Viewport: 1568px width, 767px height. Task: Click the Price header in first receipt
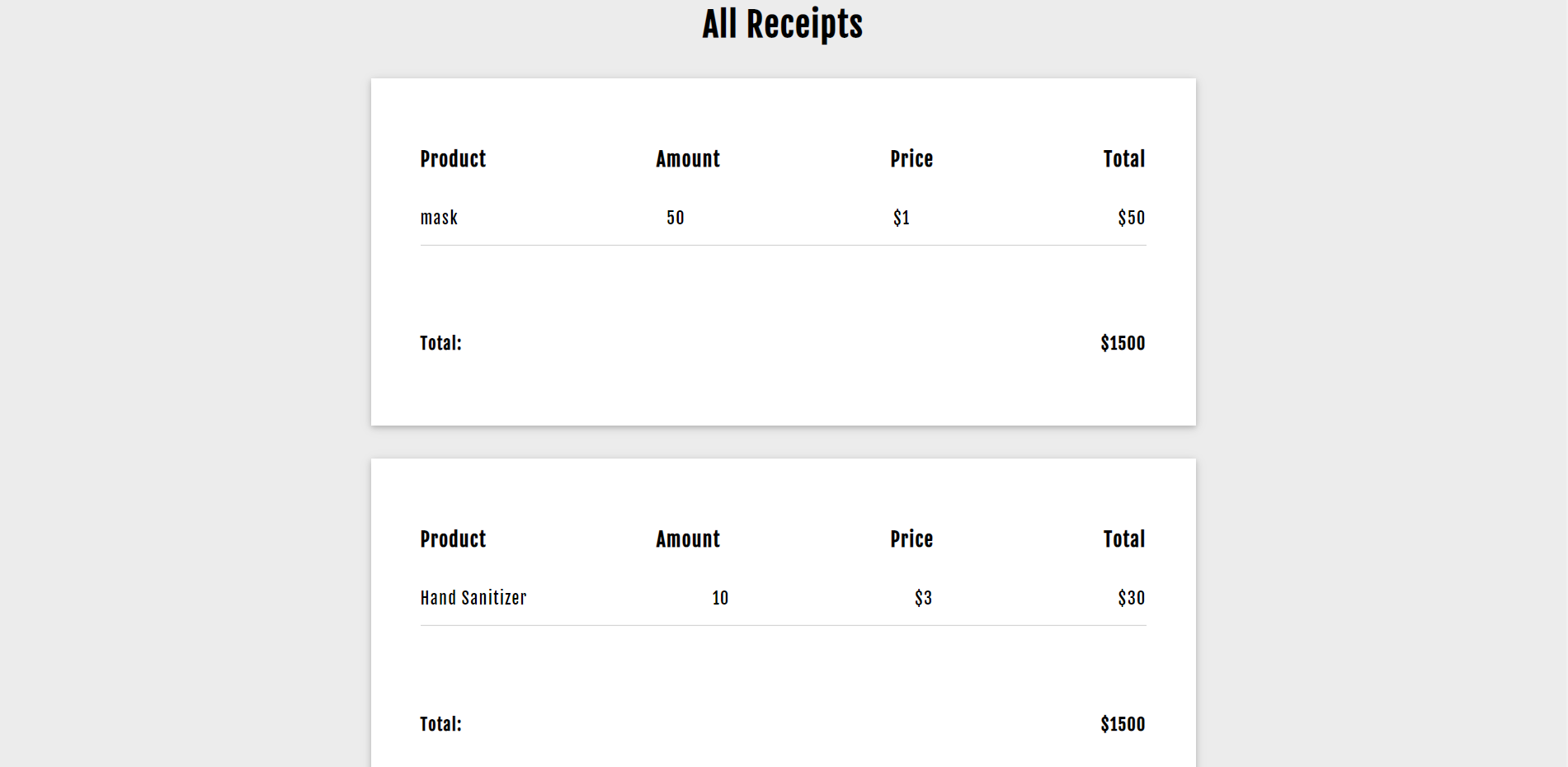(x=911, y=159)
